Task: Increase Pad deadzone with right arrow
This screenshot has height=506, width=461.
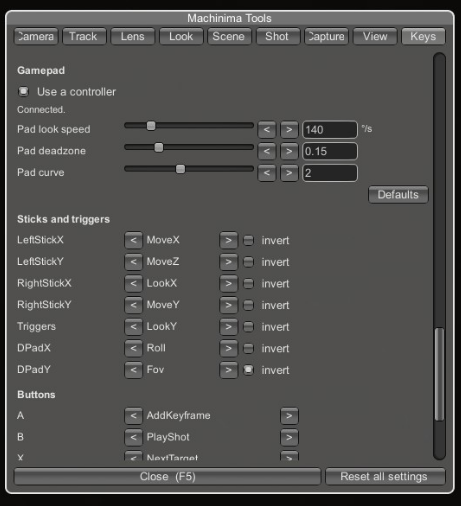Action: click(289, 151)
